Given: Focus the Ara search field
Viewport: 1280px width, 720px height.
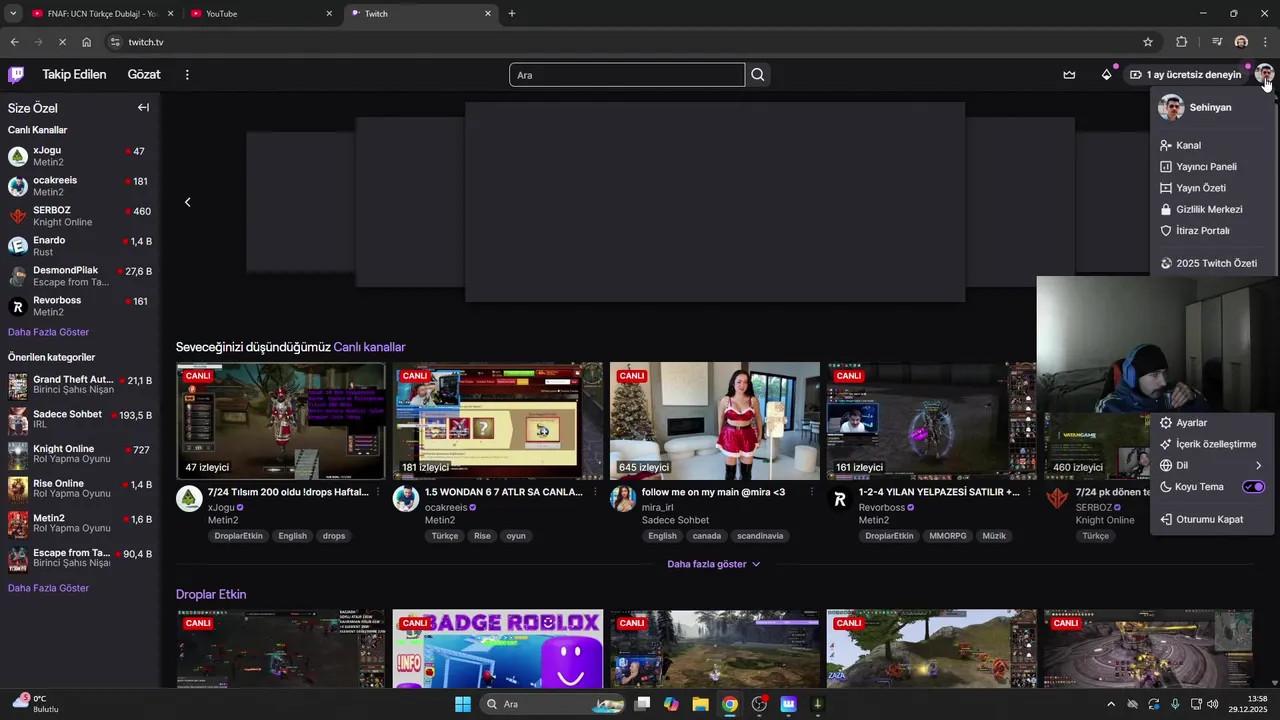Looking at the screenshot, I should coord(627,75).
